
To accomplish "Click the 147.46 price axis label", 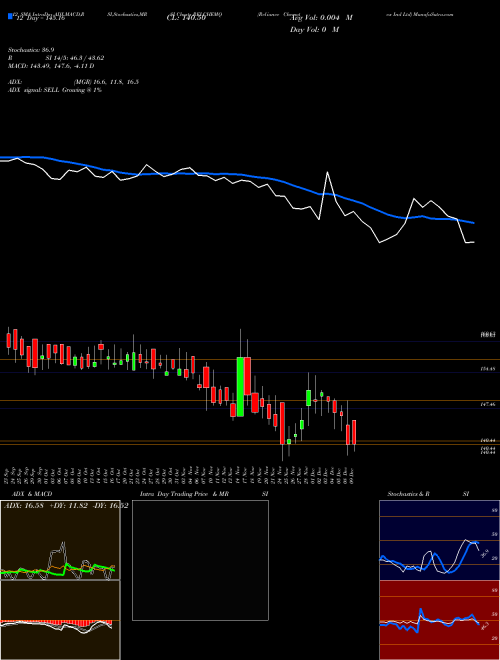I will [488, 404].
